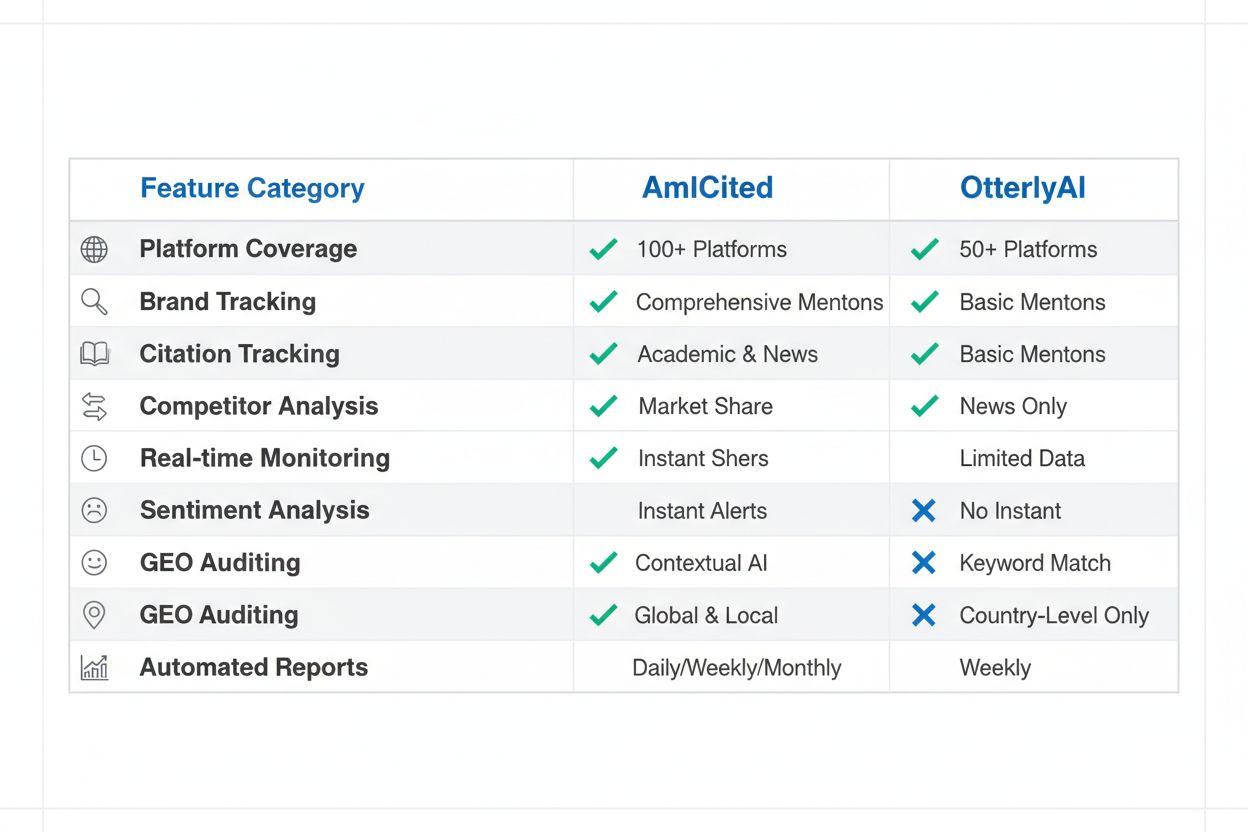The image size is (1248, 832).
Task: Select the location pin icon for GEO Auditing
Action: coord(94,614)
